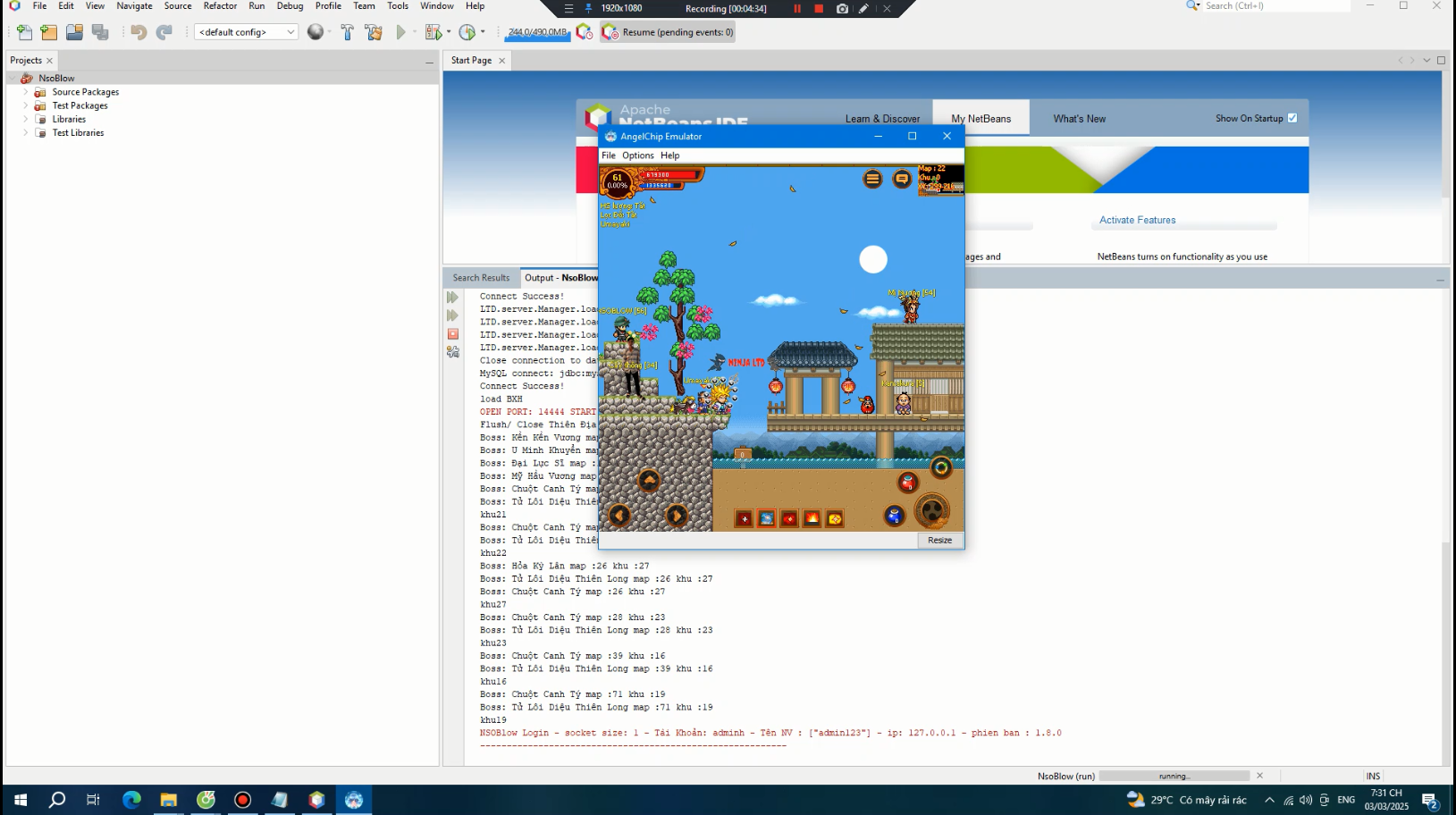Open File Explorer from the taskbar
The height and width of the screenshot is (815, 1456).
[x=168, y=800]
